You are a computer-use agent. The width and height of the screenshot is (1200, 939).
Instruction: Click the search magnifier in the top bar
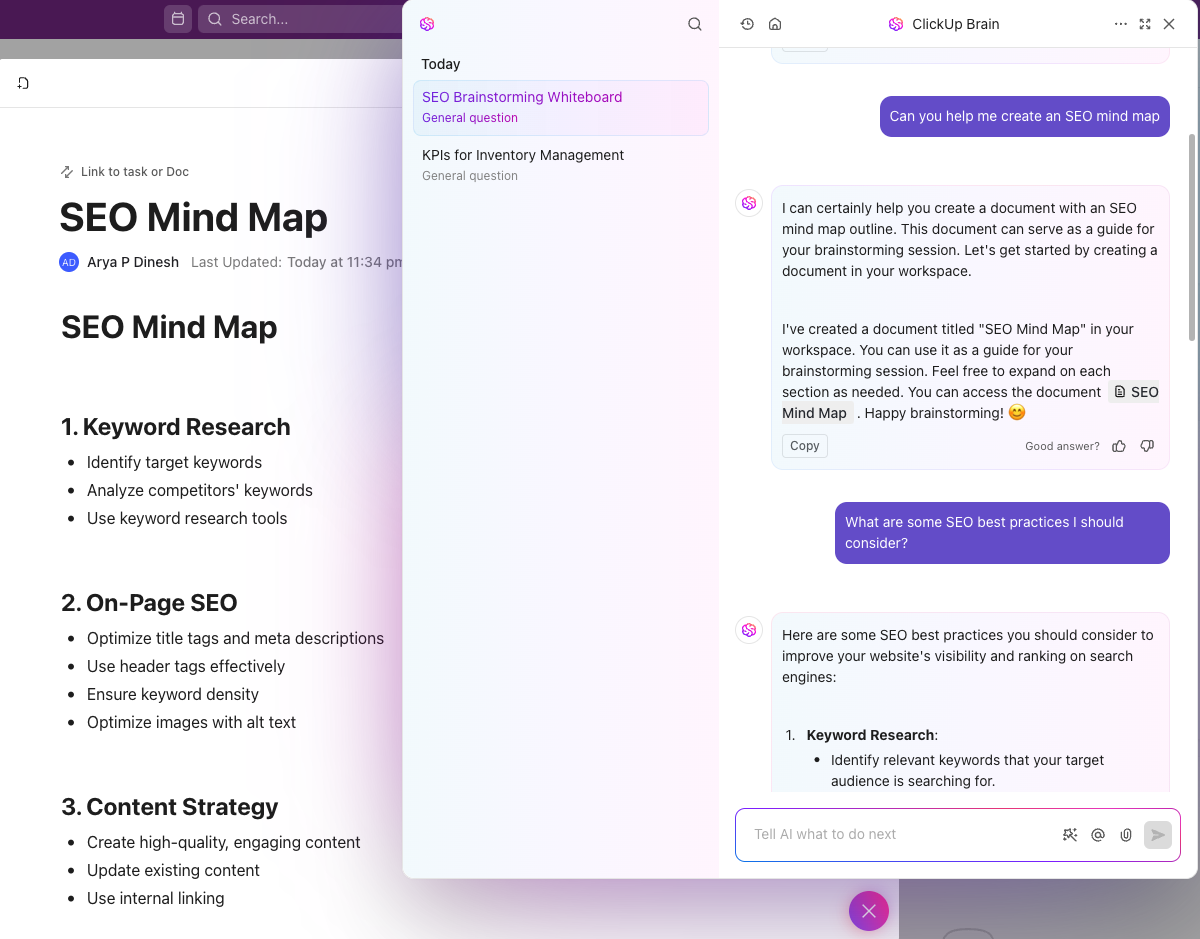[x=214, y=18]
